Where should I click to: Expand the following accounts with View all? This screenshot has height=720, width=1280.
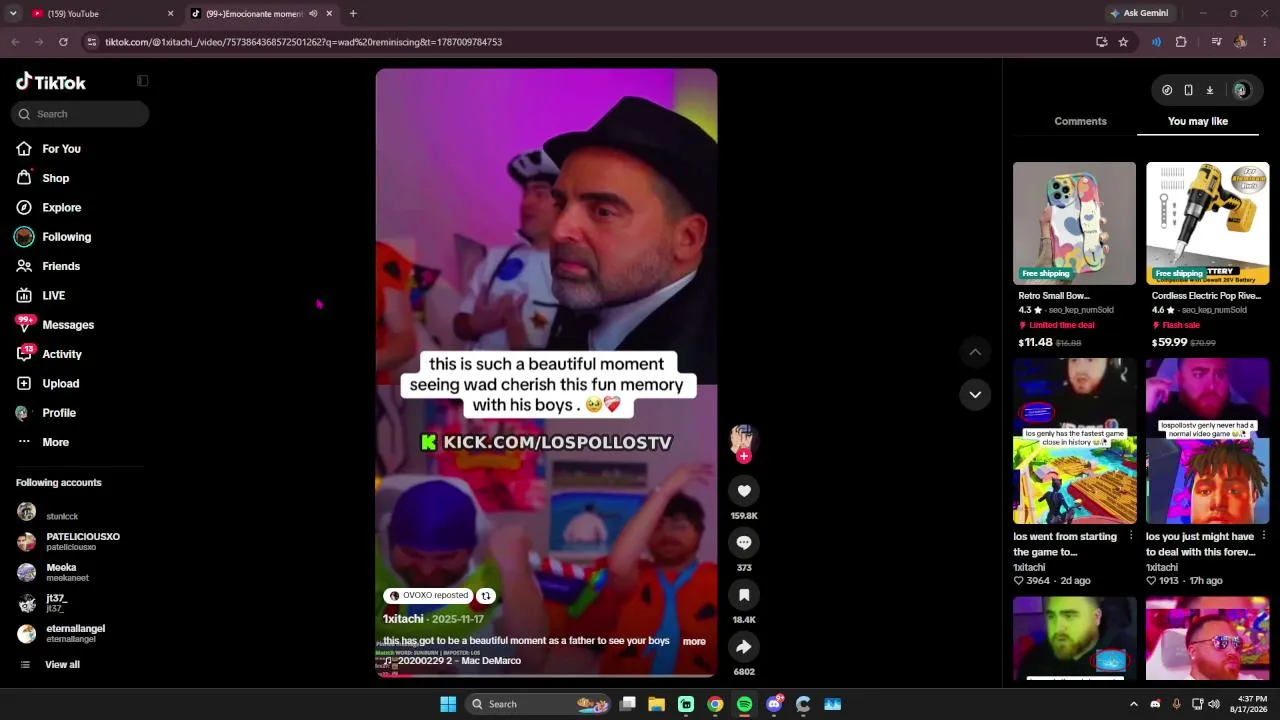pyautogui.click(x=62, y=664)
